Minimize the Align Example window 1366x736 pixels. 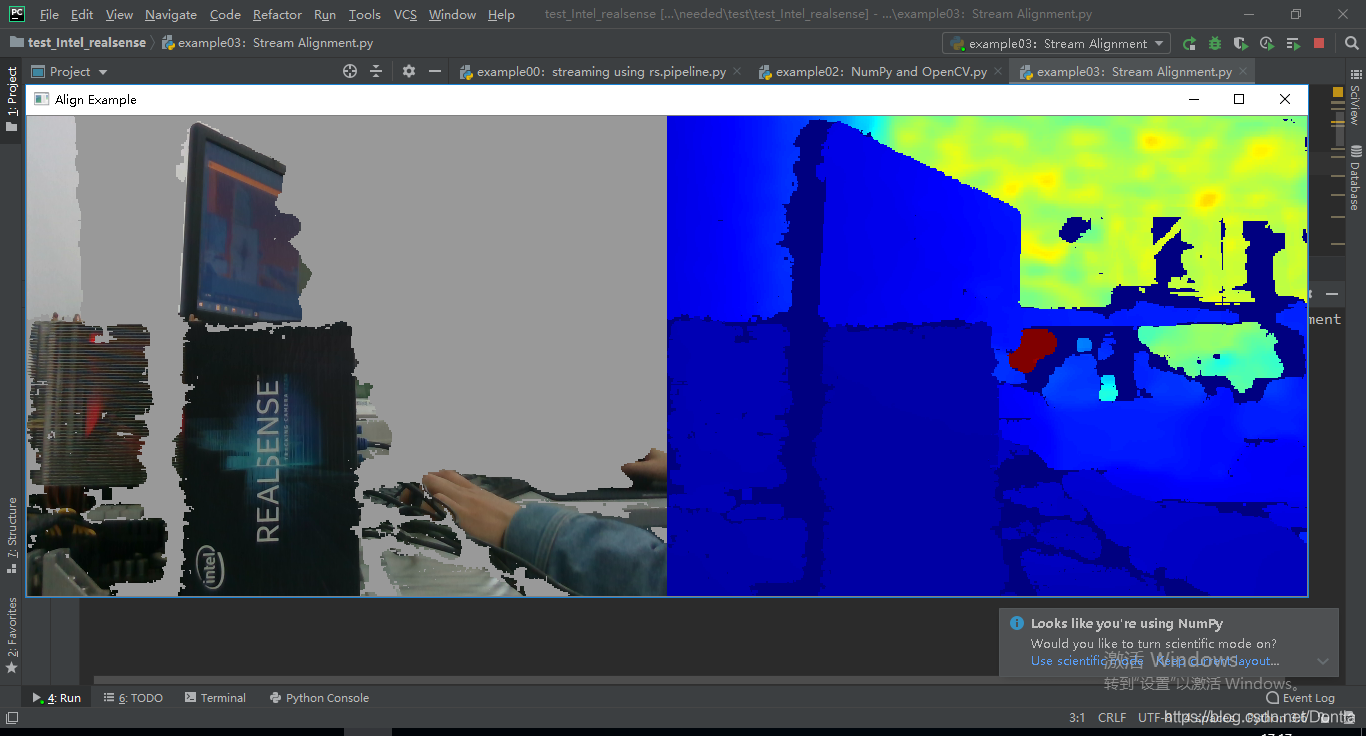pos(1193,99)
